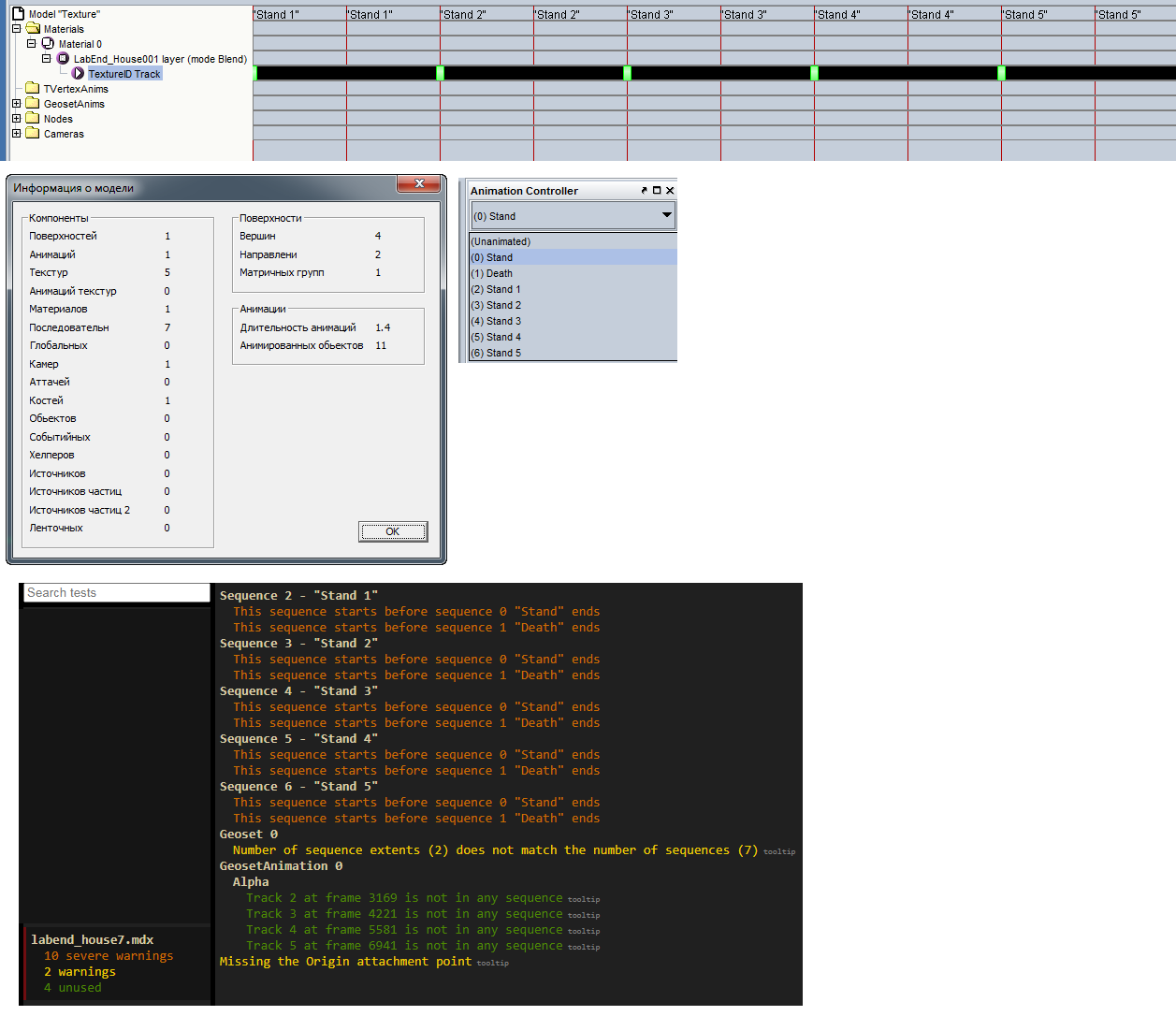Screen dimensions: 1176x1016
Task: Choose (2) Stand 1 in animation list
Action: click(573, 289)
